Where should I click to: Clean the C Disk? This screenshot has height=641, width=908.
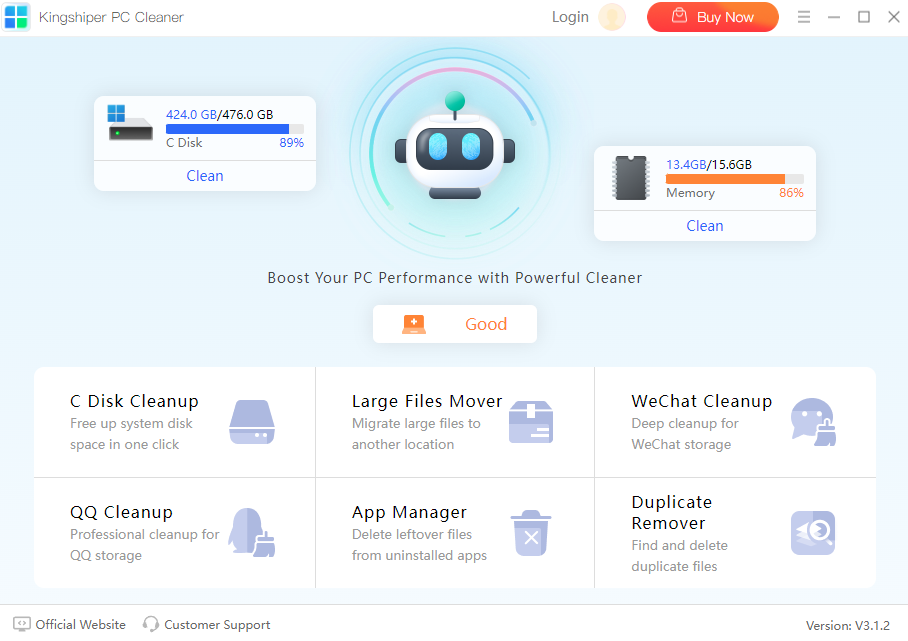(x=205, y=176)
